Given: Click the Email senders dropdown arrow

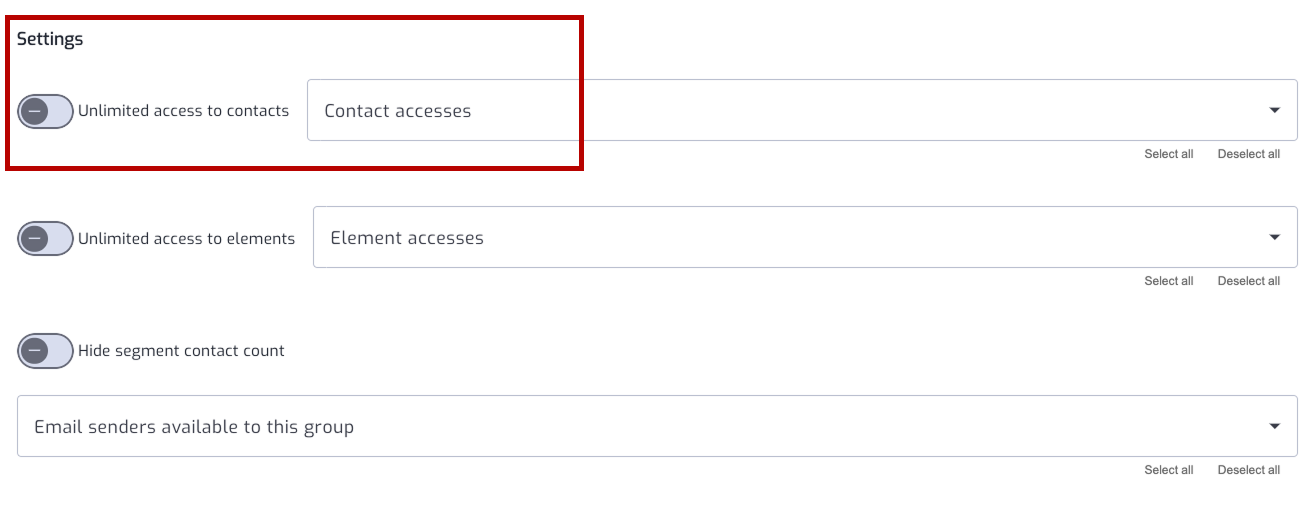Looking at the screenshot, I should (x=1274, y=426).
